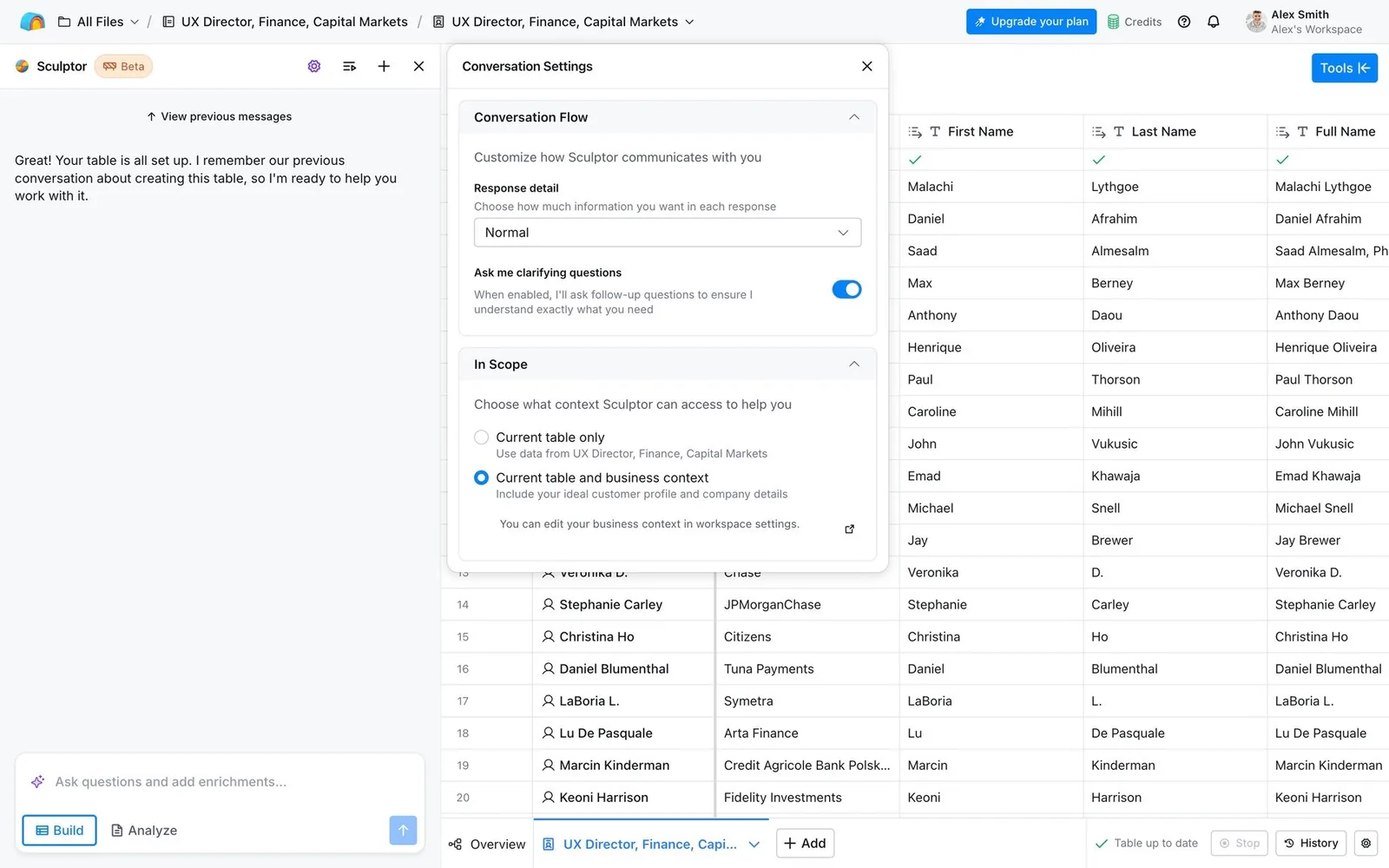Toggle Ask me clarifying questions switch
Viewport: 1389px width, 868px height.
[846, 289]
